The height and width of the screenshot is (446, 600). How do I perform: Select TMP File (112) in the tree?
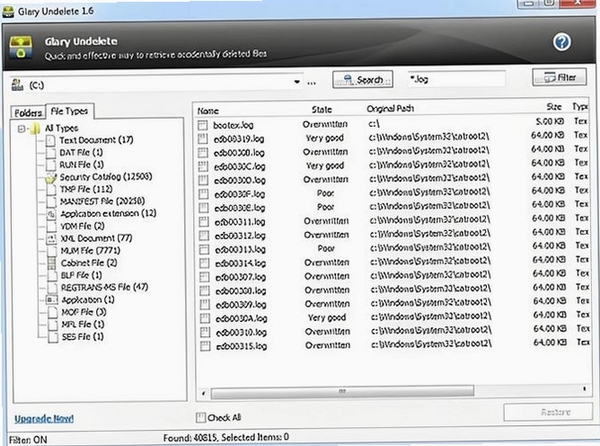pos(86,189)
